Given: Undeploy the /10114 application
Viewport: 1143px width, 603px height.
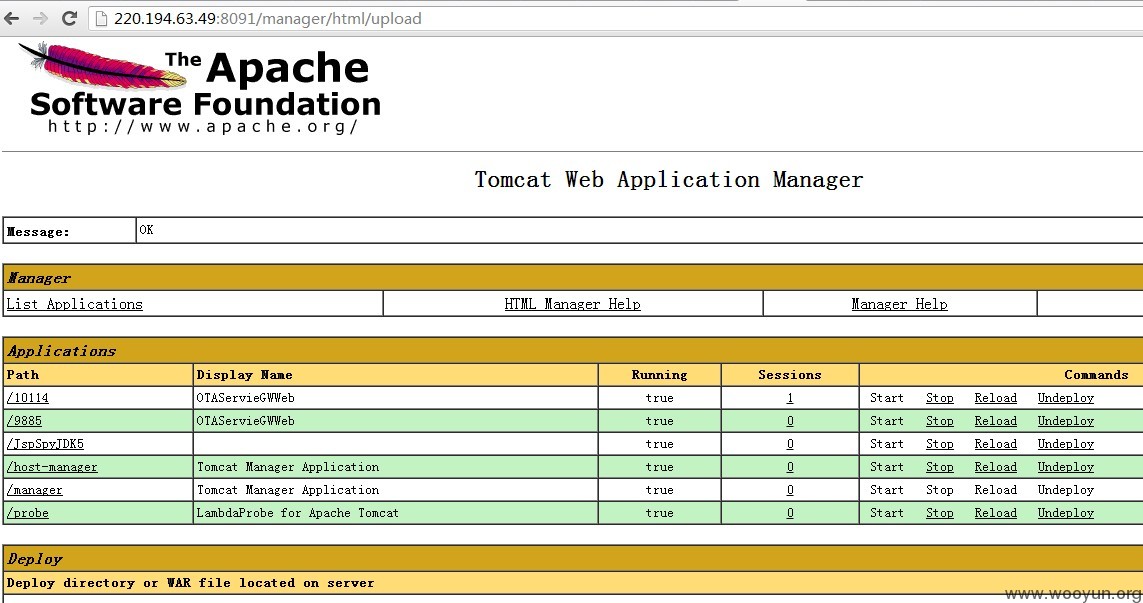Looking at the screenshot, I should [1066, 398].
